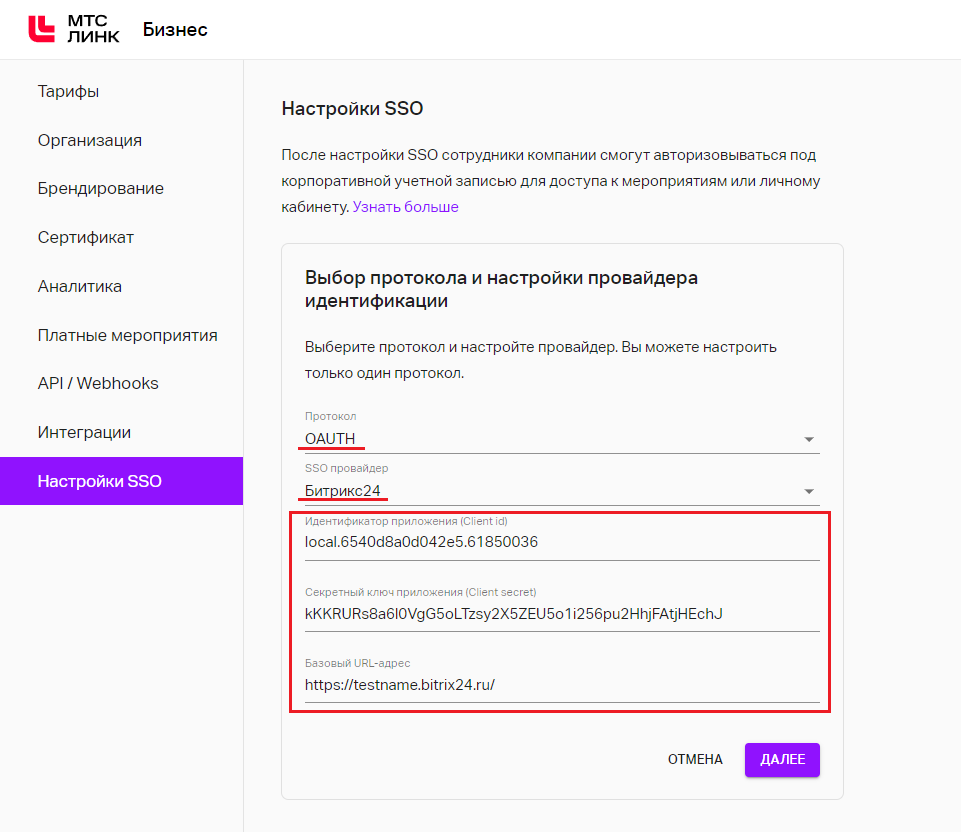This screenshot has height=832, width=961.
Task: Expand the SSO провайдер dropdown arrow
Action: [808, 491]
